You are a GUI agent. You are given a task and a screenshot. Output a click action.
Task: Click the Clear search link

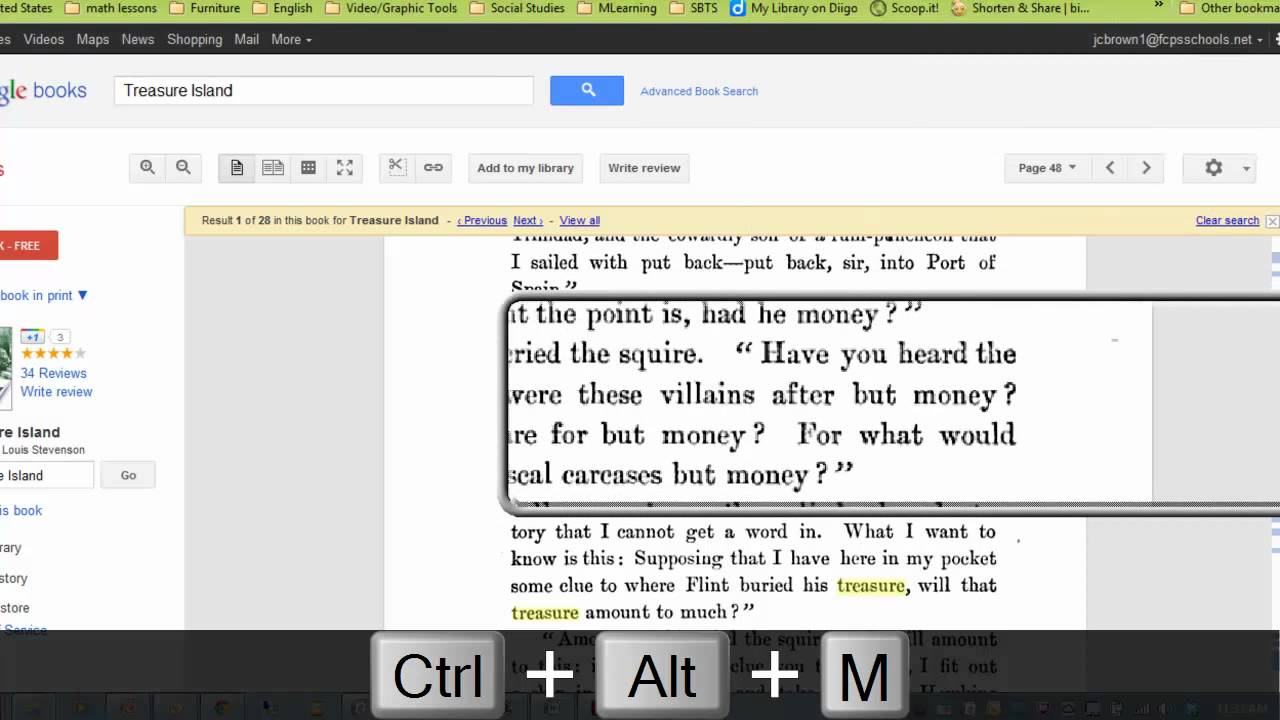(x=1227, y=221)
